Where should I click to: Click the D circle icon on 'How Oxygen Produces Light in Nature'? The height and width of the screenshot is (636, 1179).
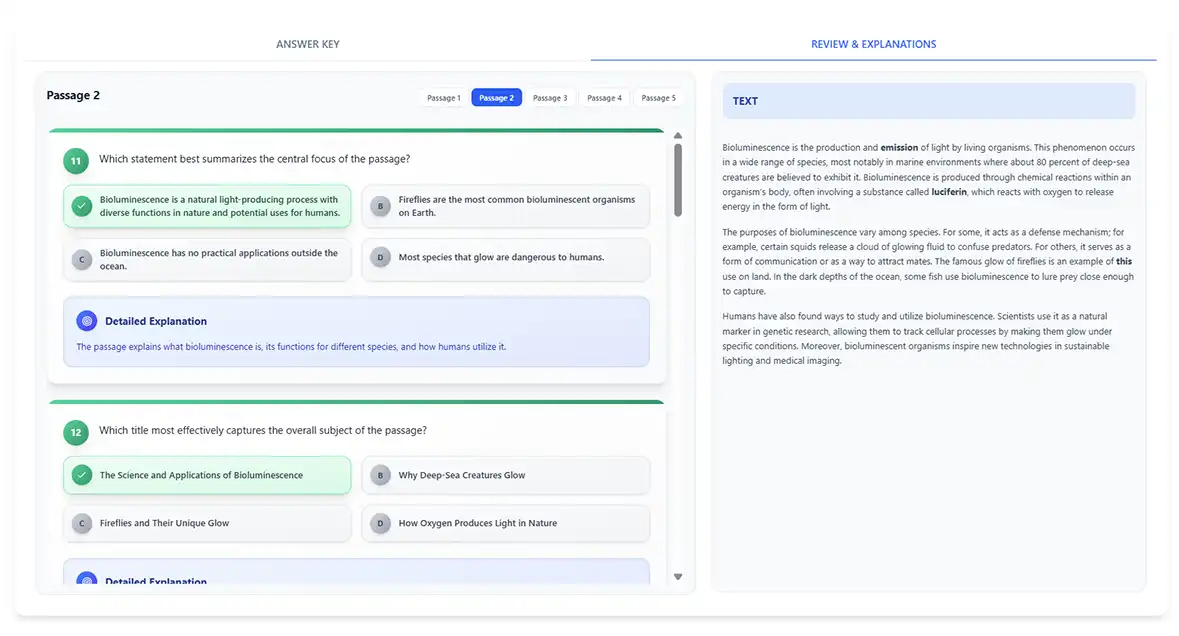[x=380, y=522]
